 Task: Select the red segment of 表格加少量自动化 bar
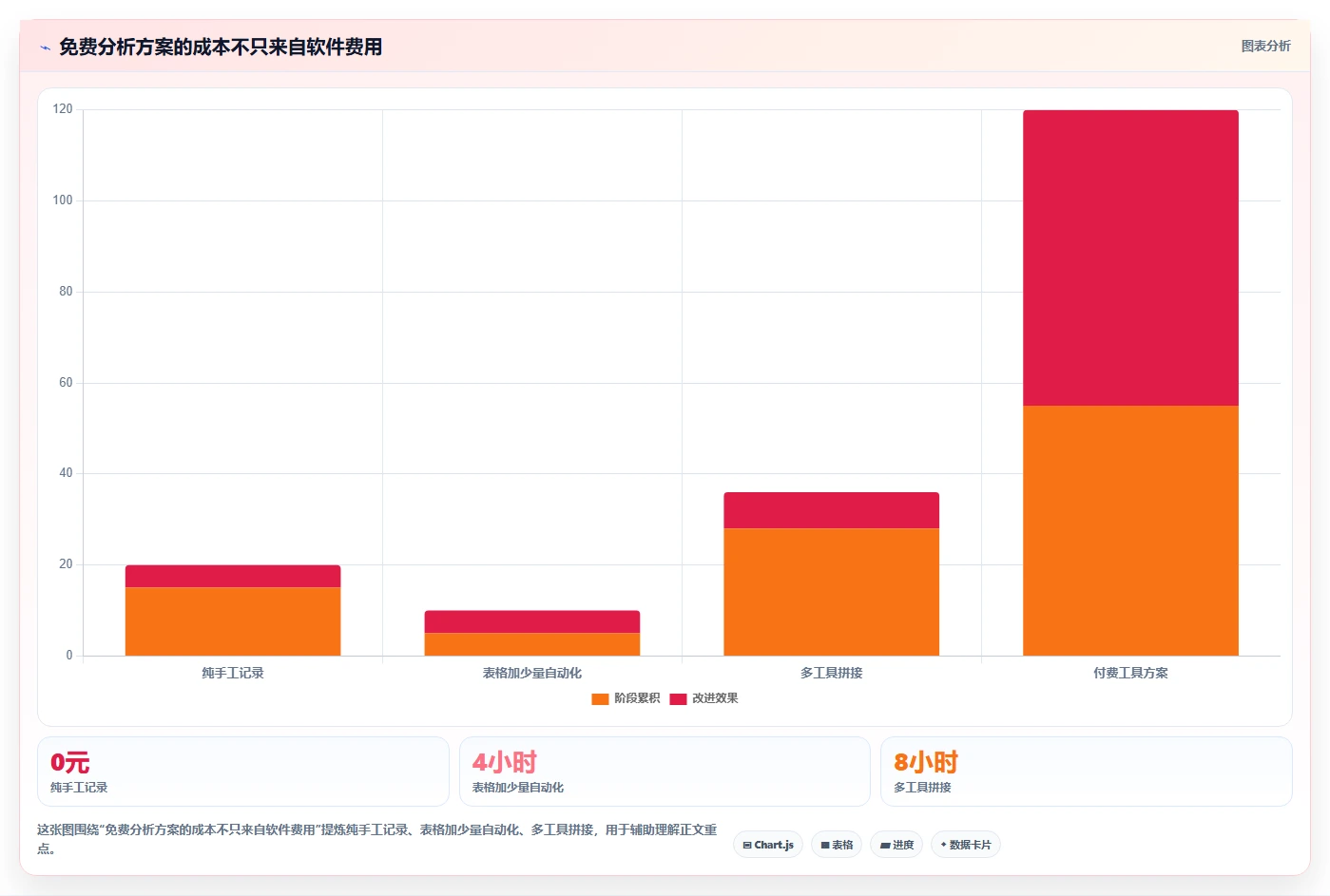(532, 621)
